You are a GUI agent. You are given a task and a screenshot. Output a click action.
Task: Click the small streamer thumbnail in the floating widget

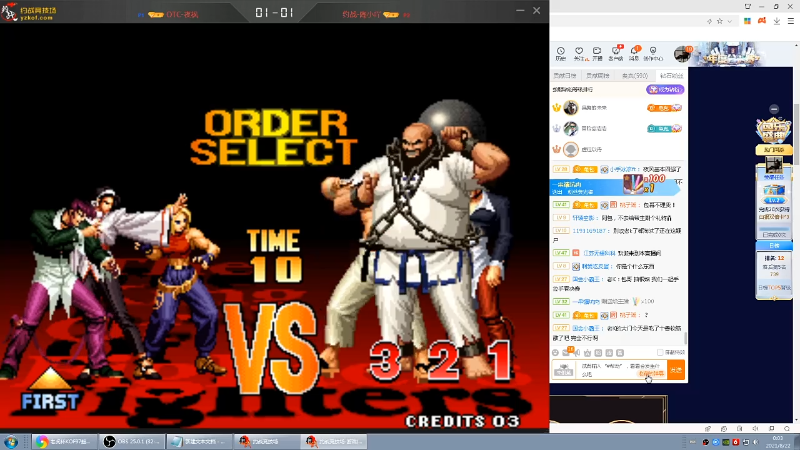click(774, 165)
